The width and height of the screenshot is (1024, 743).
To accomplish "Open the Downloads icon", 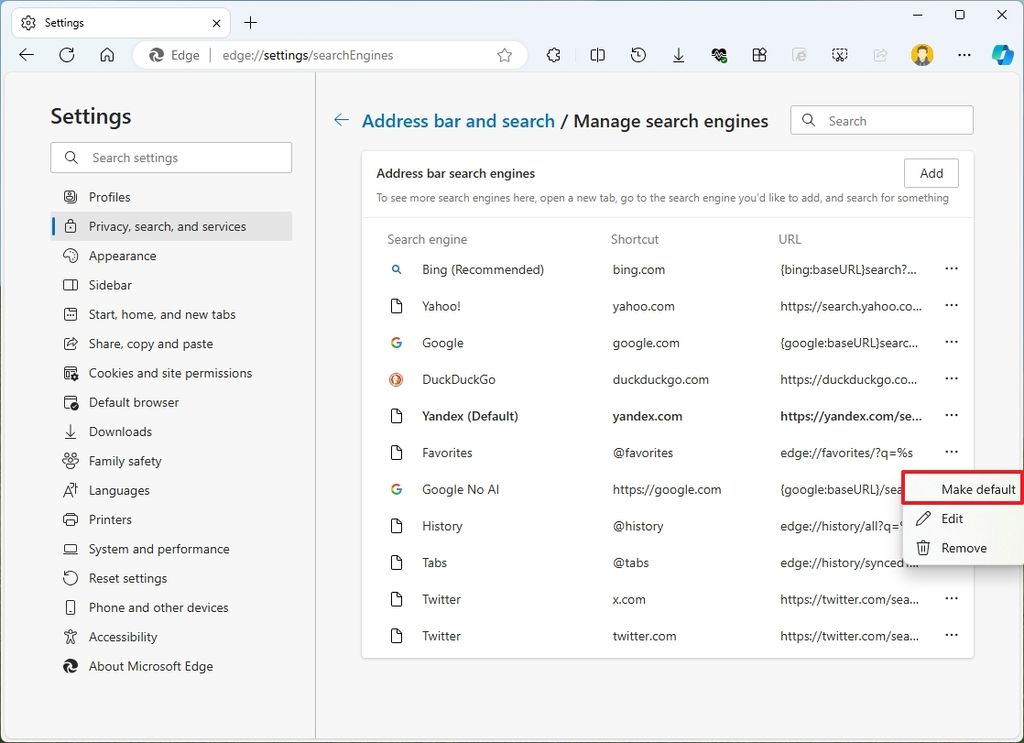I will [x=678, y=55].
